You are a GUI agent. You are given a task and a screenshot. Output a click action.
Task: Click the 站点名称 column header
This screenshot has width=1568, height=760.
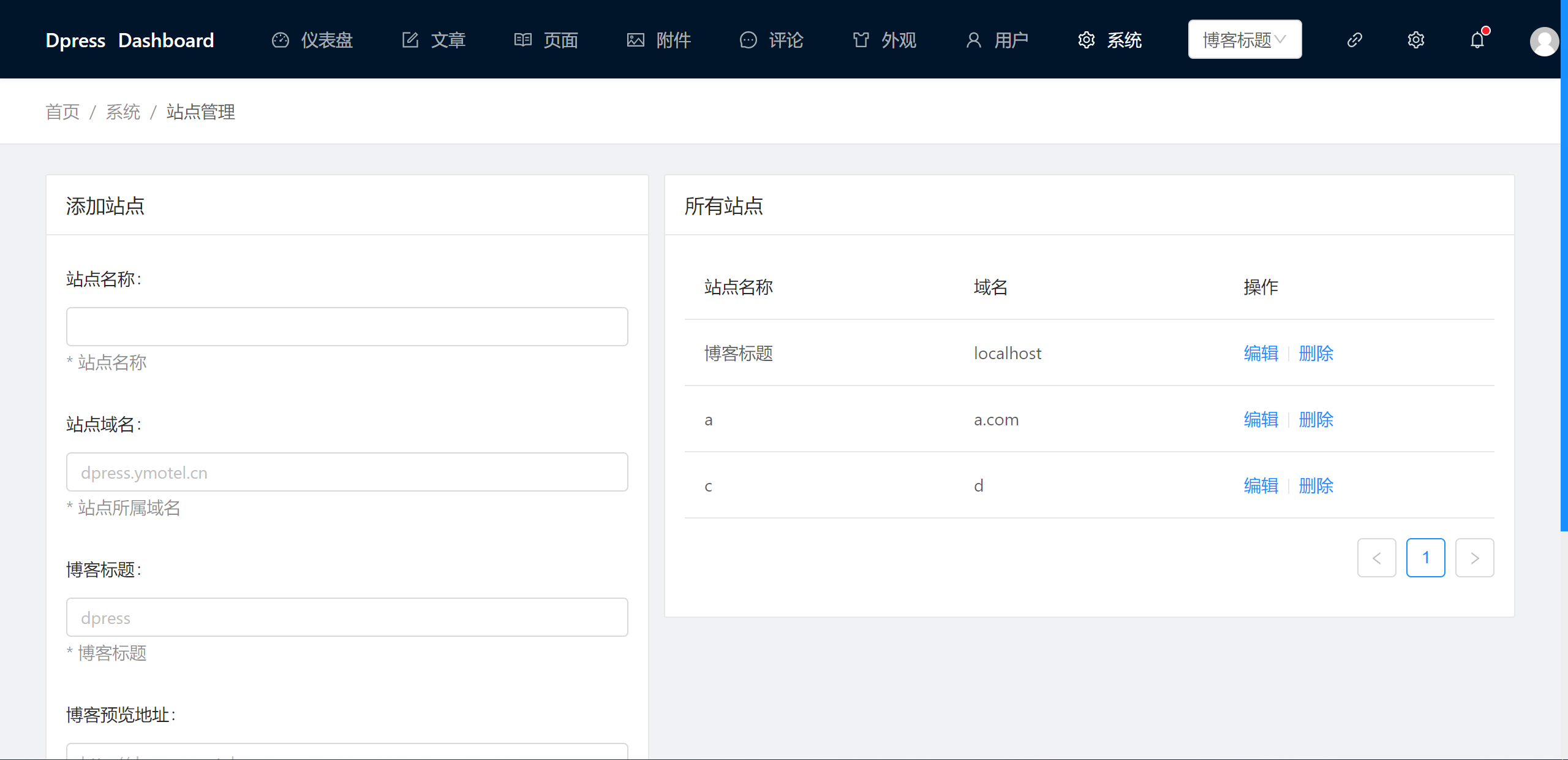[x=739, y=287]
